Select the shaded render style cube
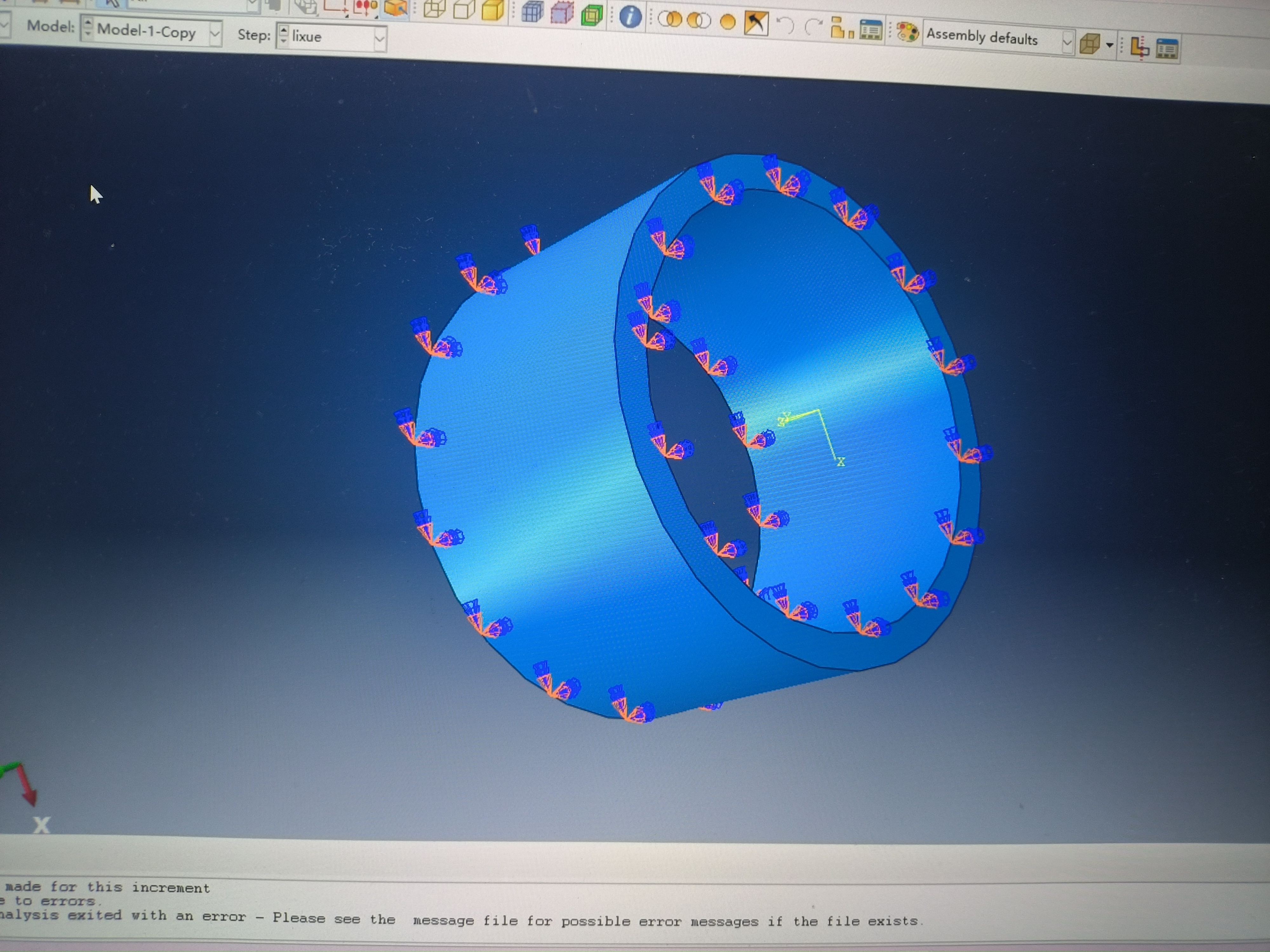The width and height of the screenshot is (1270, 952). 493,10
